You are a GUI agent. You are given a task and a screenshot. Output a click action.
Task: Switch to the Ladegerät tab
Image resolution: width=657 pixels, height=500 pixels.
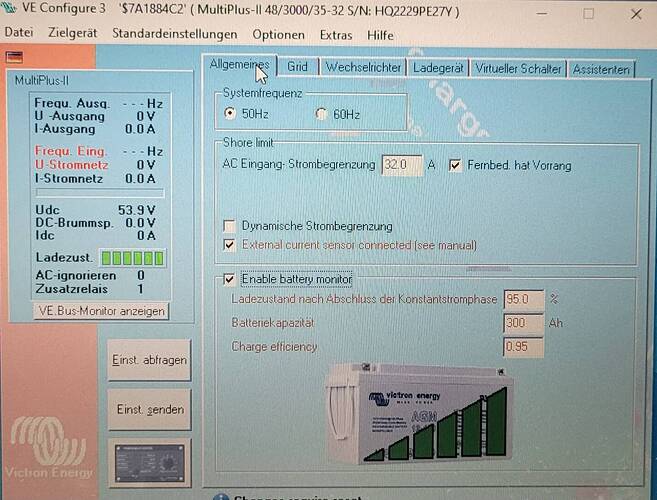click(x=438, y=68)
